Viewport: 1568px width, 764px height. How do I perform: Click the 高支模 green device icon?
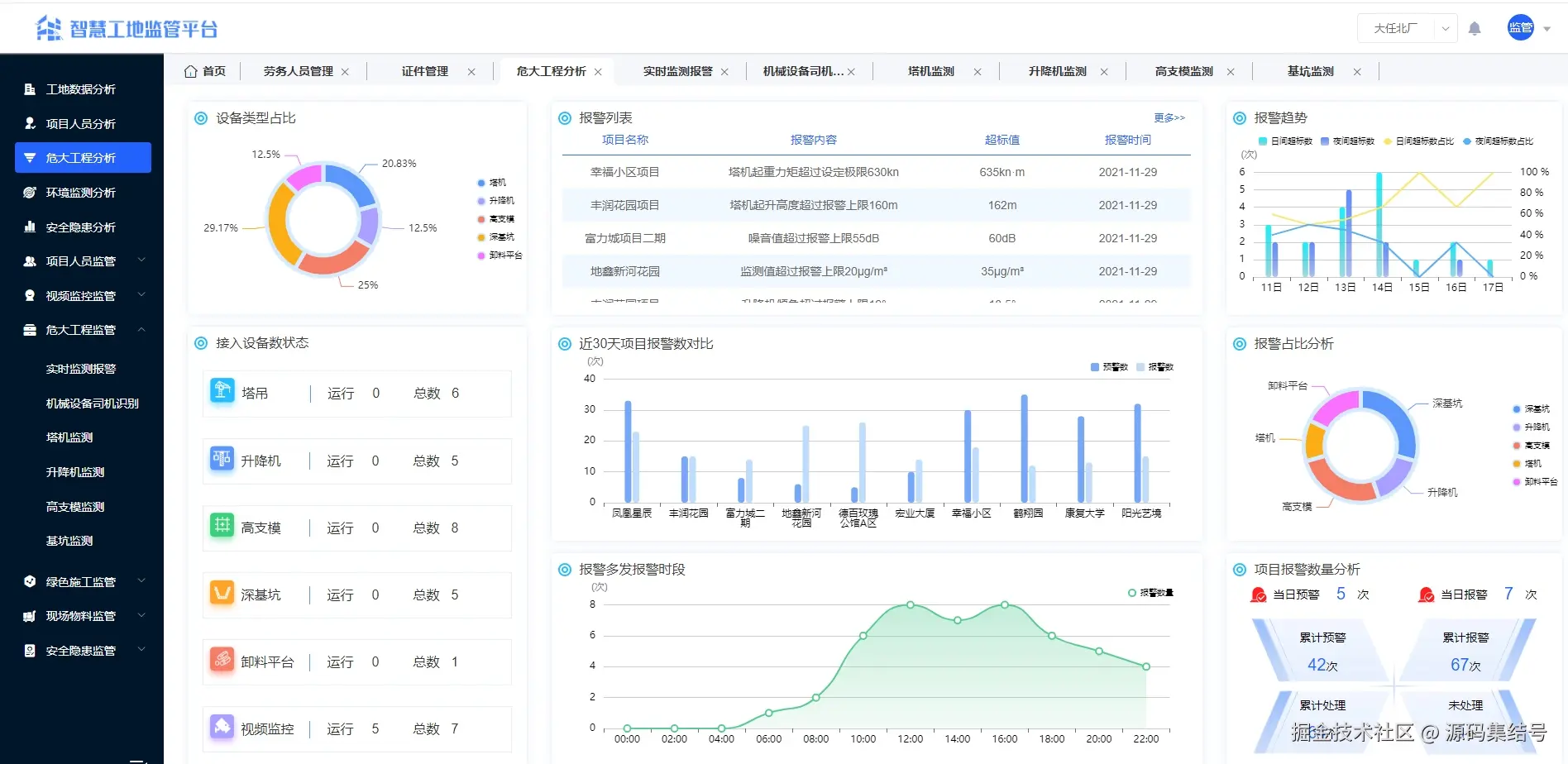[222, 525]
